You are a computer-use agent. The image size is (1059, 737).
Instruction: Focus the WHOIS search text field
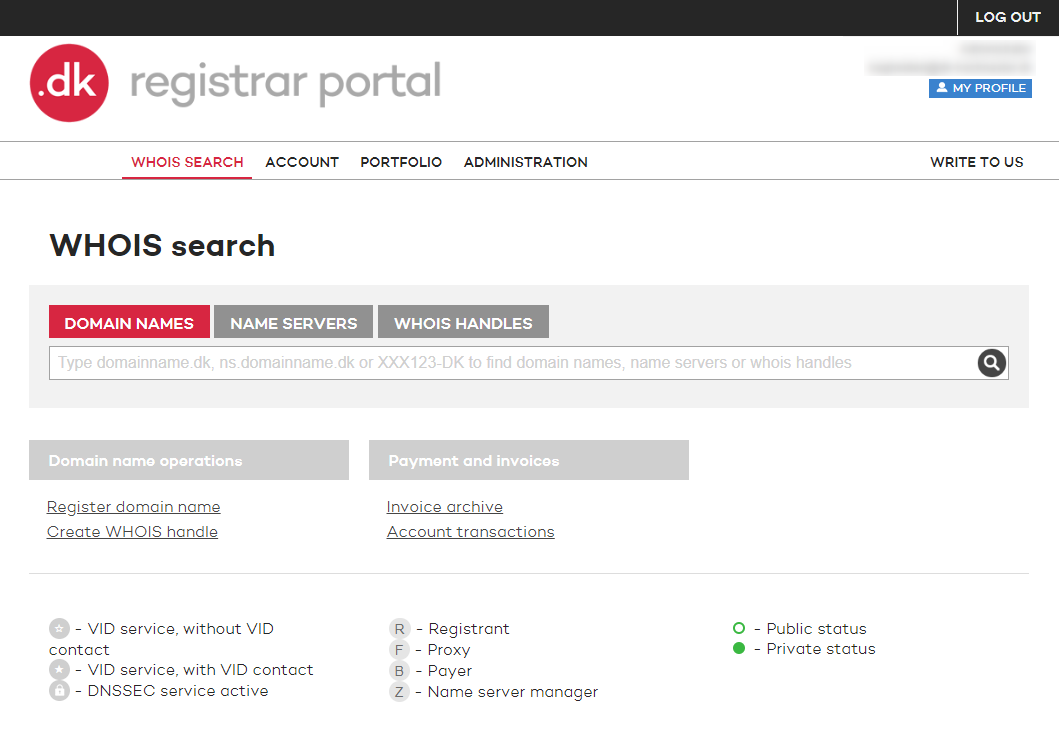(x=510, y=363)
